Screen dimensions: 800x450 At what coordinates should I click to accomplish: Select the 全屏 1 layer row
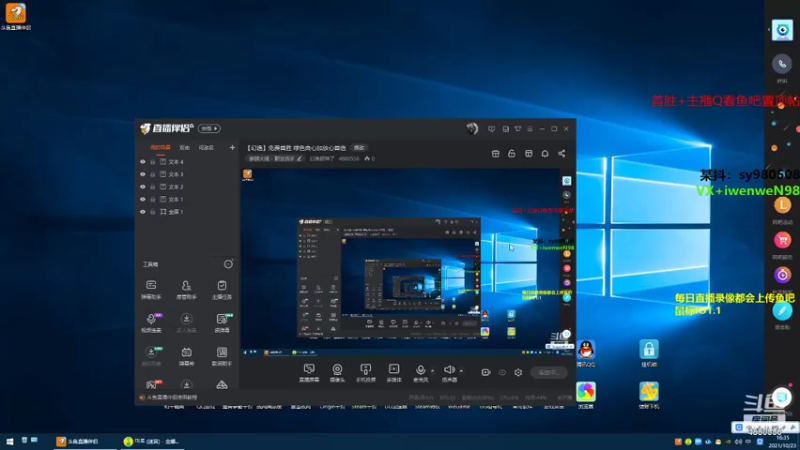[x=188, y=212]
